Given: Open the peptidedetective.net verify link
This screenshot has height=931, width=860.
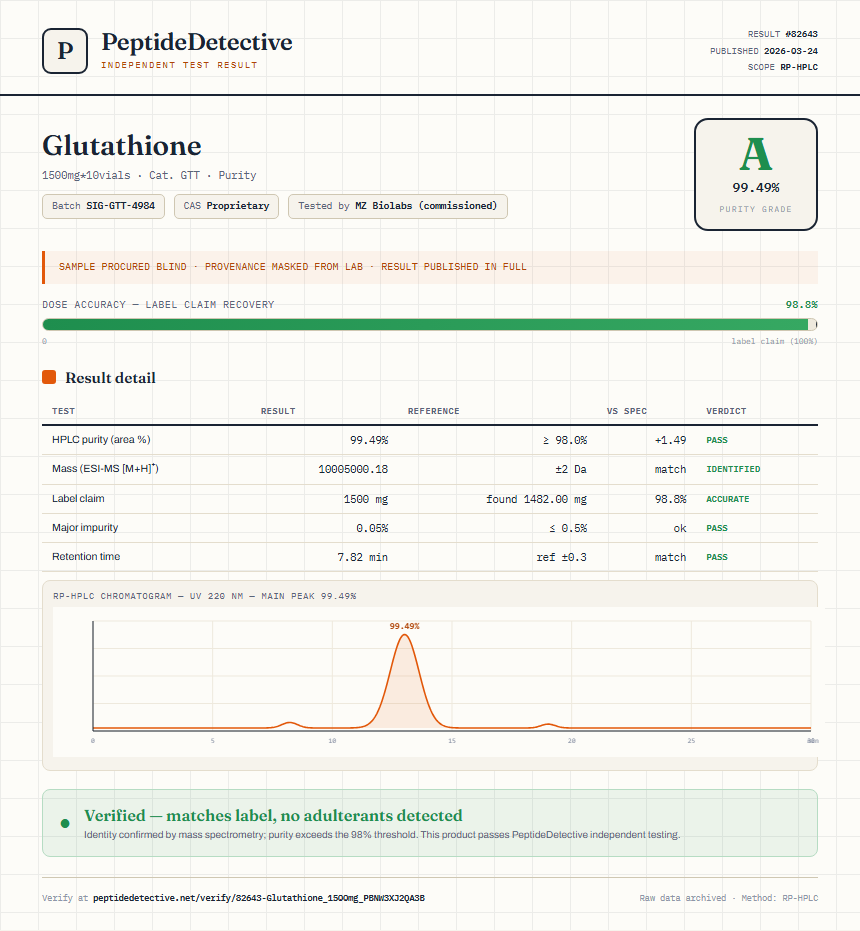Looking at the screenshot, I should (x=259, y=898).
